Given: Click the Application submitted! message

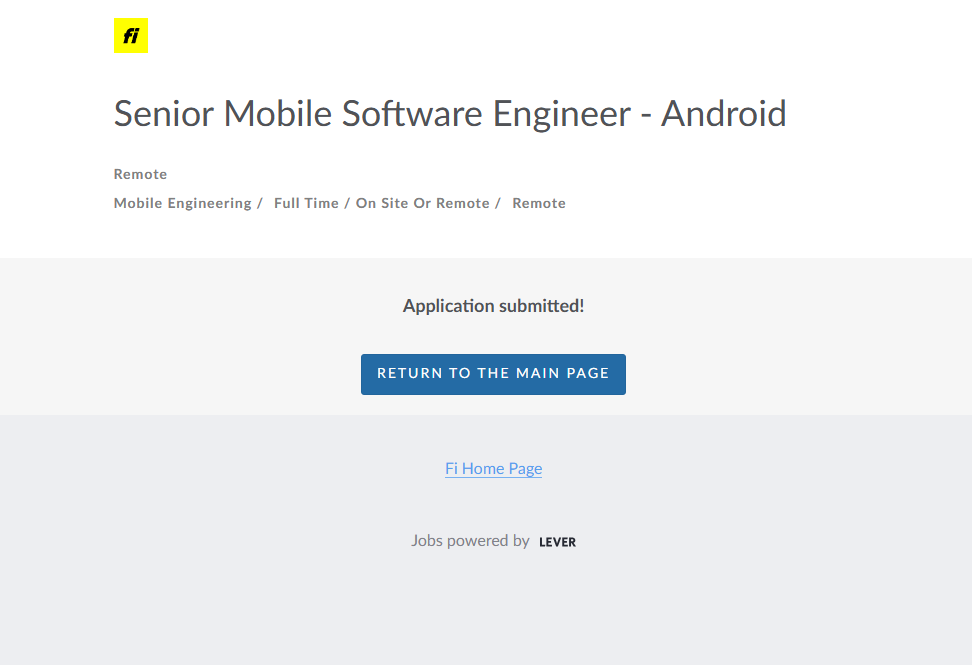Looking at the screenshot, I should (x=493, y=306).
